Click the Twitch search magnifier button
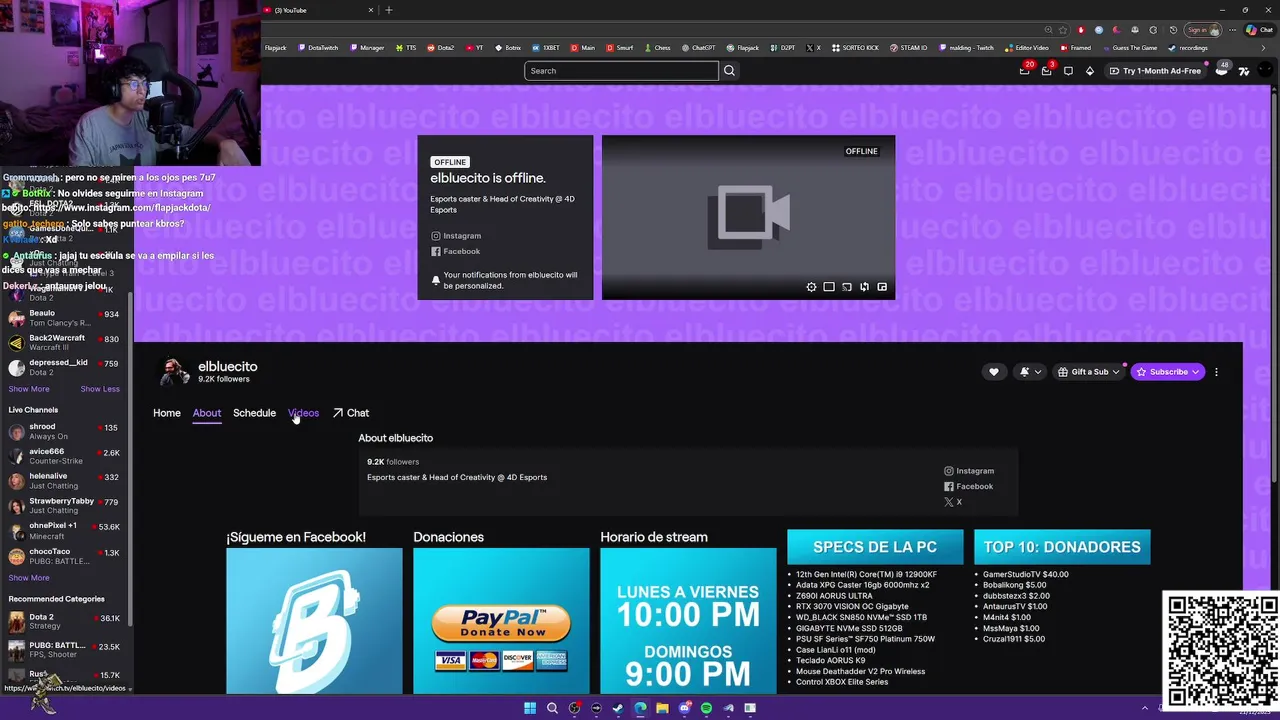Viewport: 1280px width, 720px height. click(x=729, y=71)
